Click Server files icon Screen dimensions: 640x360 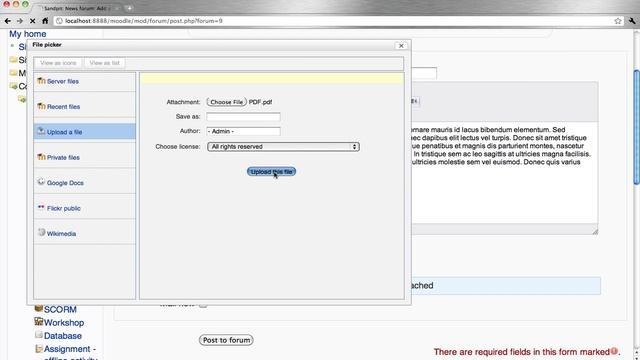41,80
